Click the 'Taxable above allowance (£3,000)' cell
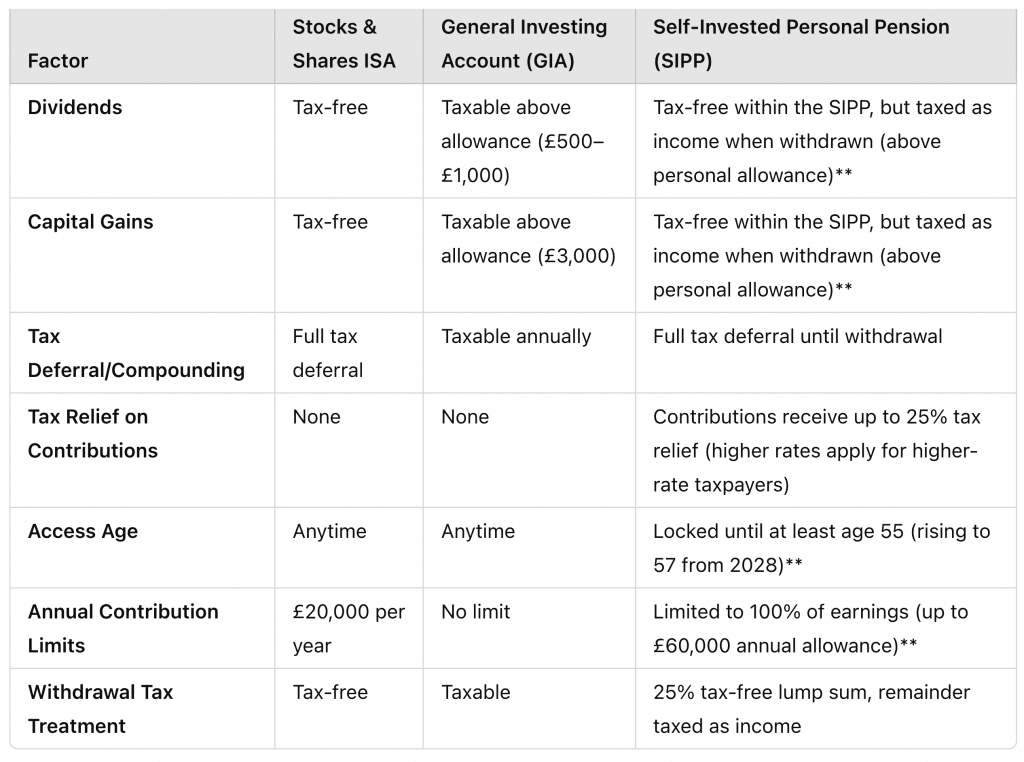 [528, 239]
